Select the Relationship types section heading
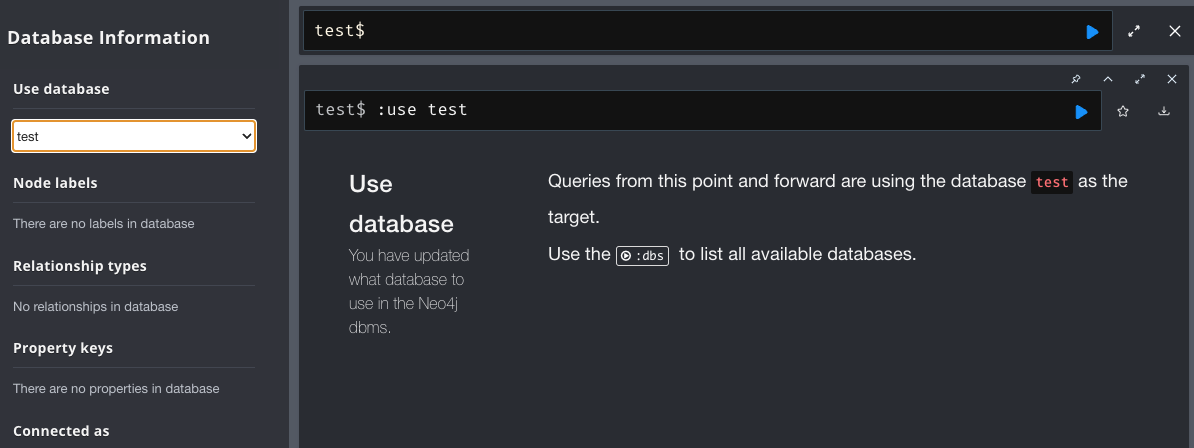The image size is (1194, 448). tap(80, 266)
